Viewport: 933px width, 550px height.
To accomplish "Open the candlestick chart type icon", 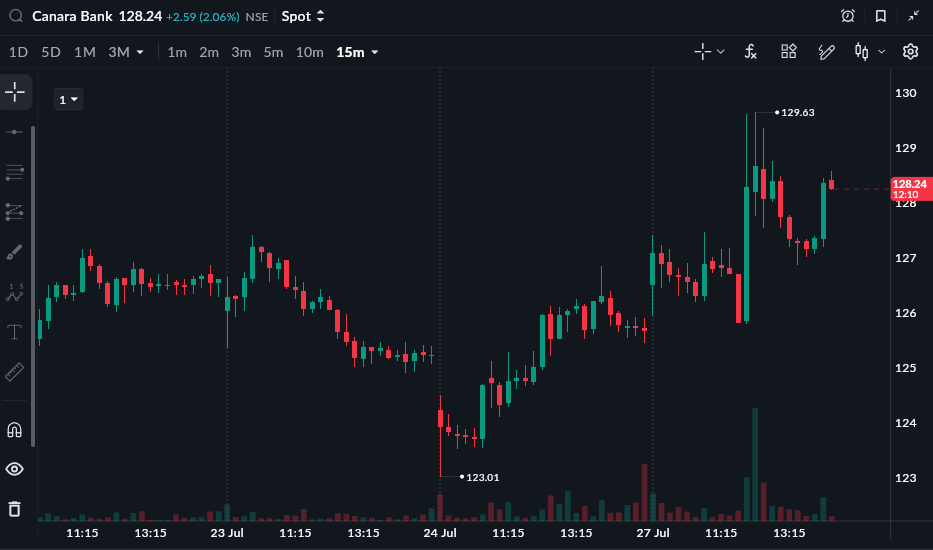I will [x=862, y=52].
